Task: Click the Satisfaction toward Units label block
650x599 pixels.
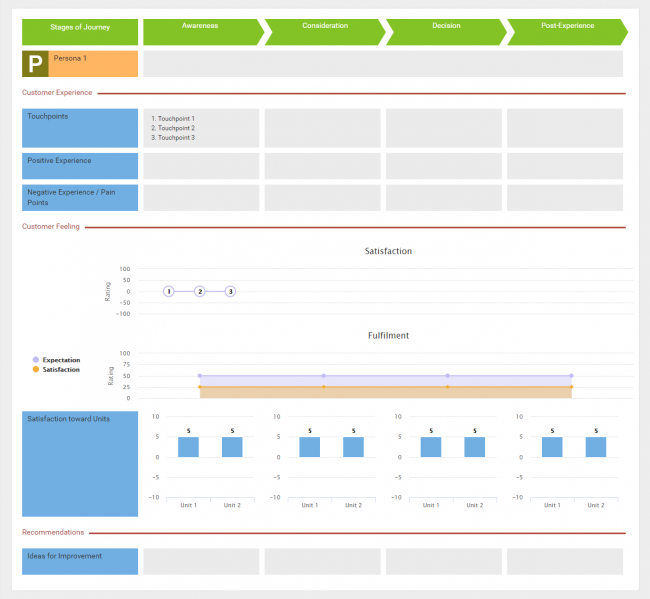Action: (x=80, y=463)
